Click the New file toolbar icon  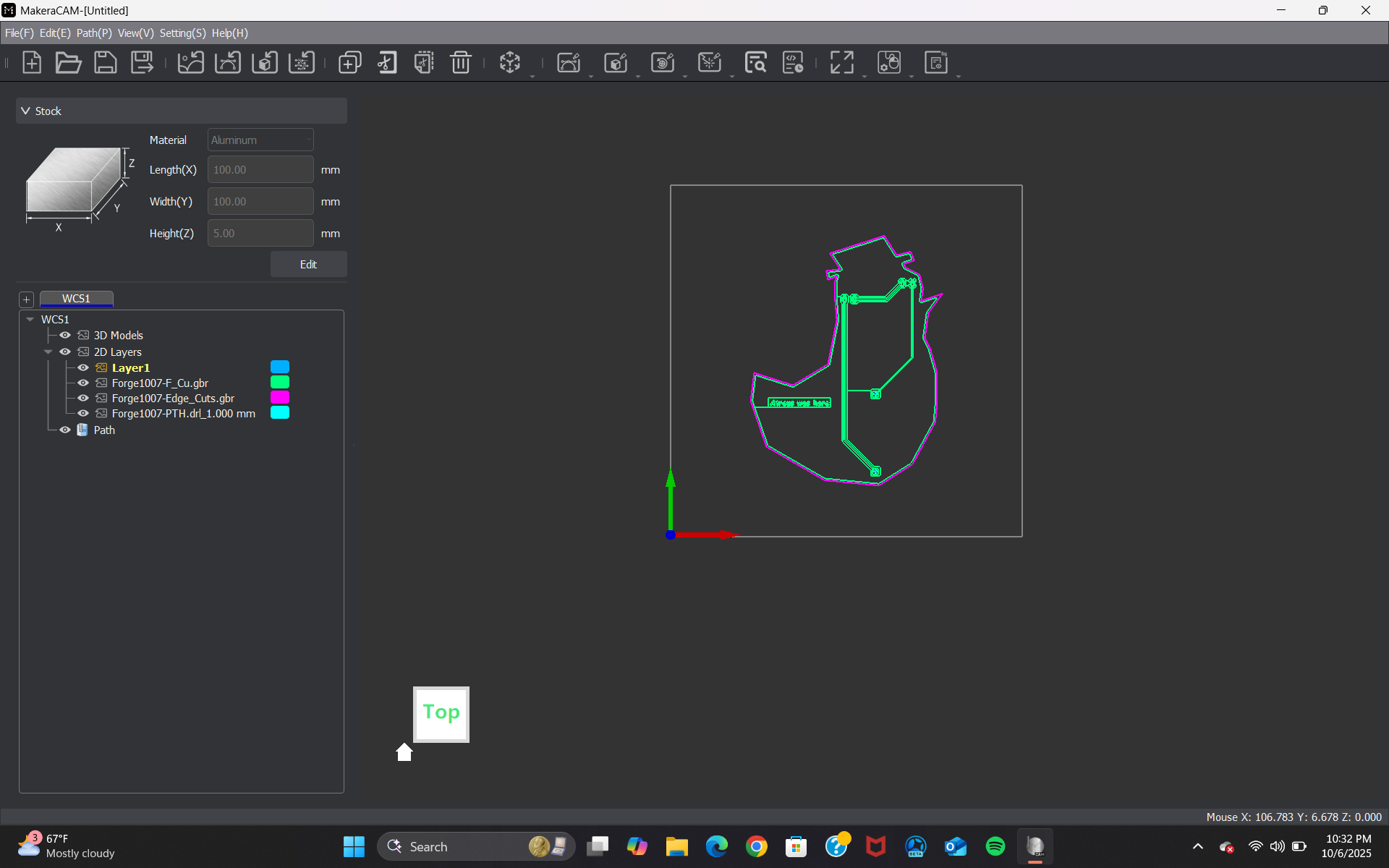point(32,63)
